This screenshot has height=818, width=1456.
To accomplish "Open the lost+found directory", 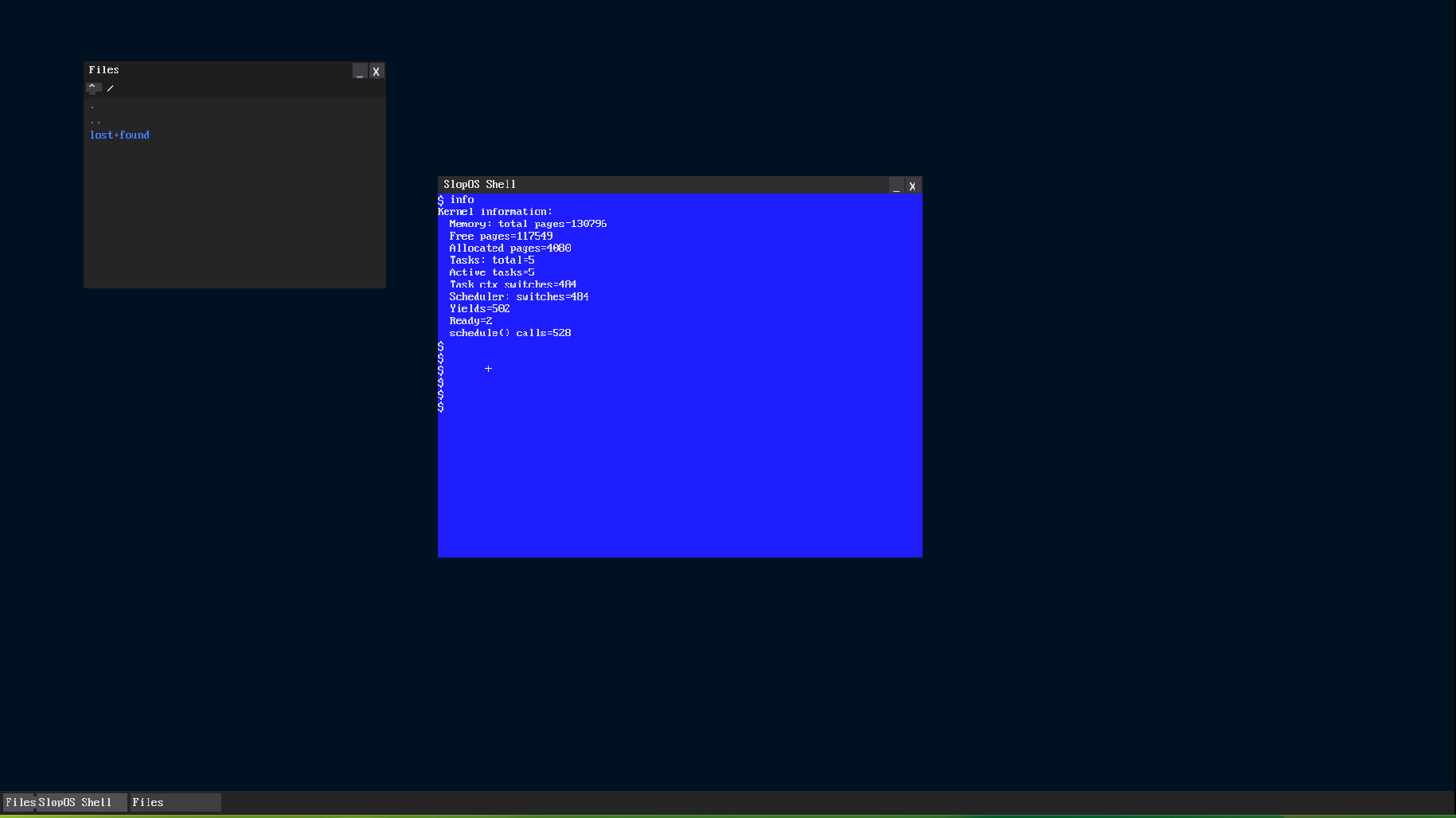I will [119, 135].
